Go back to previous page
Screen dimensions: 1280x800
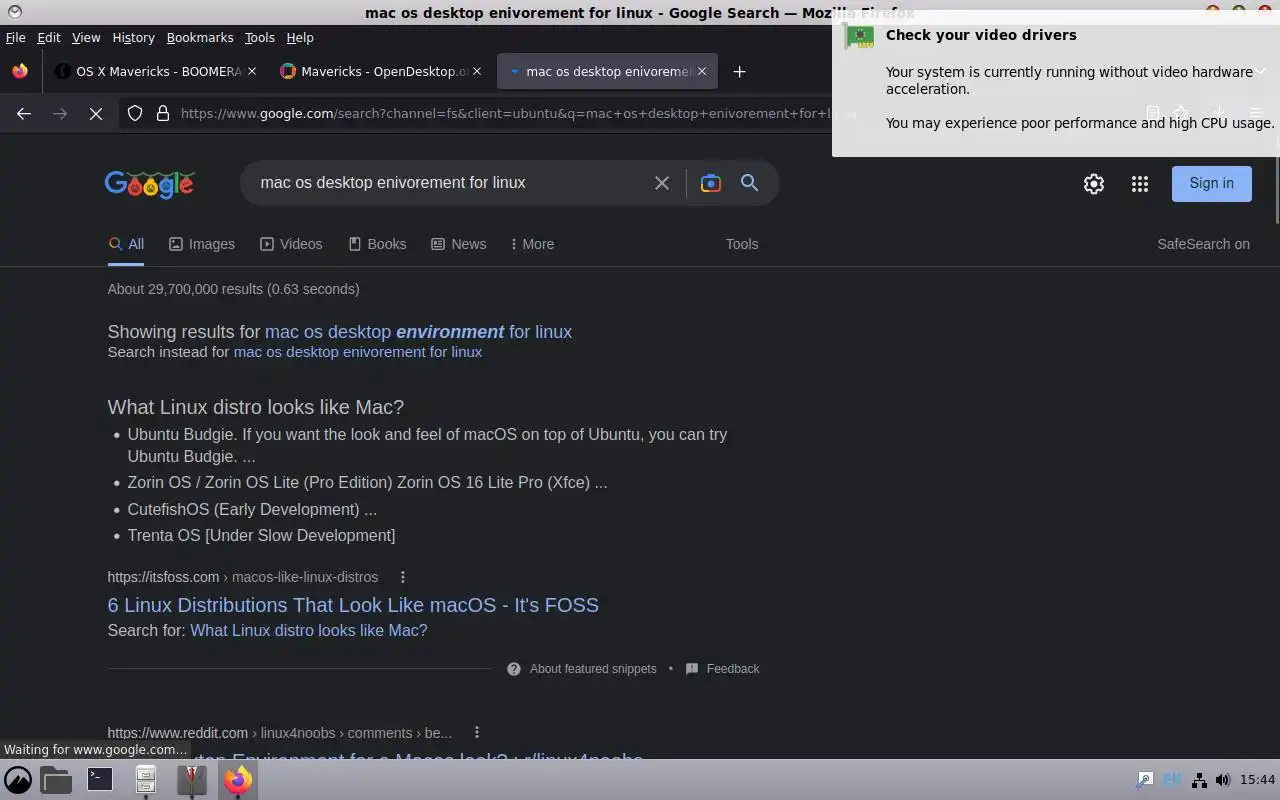(24, 113)
